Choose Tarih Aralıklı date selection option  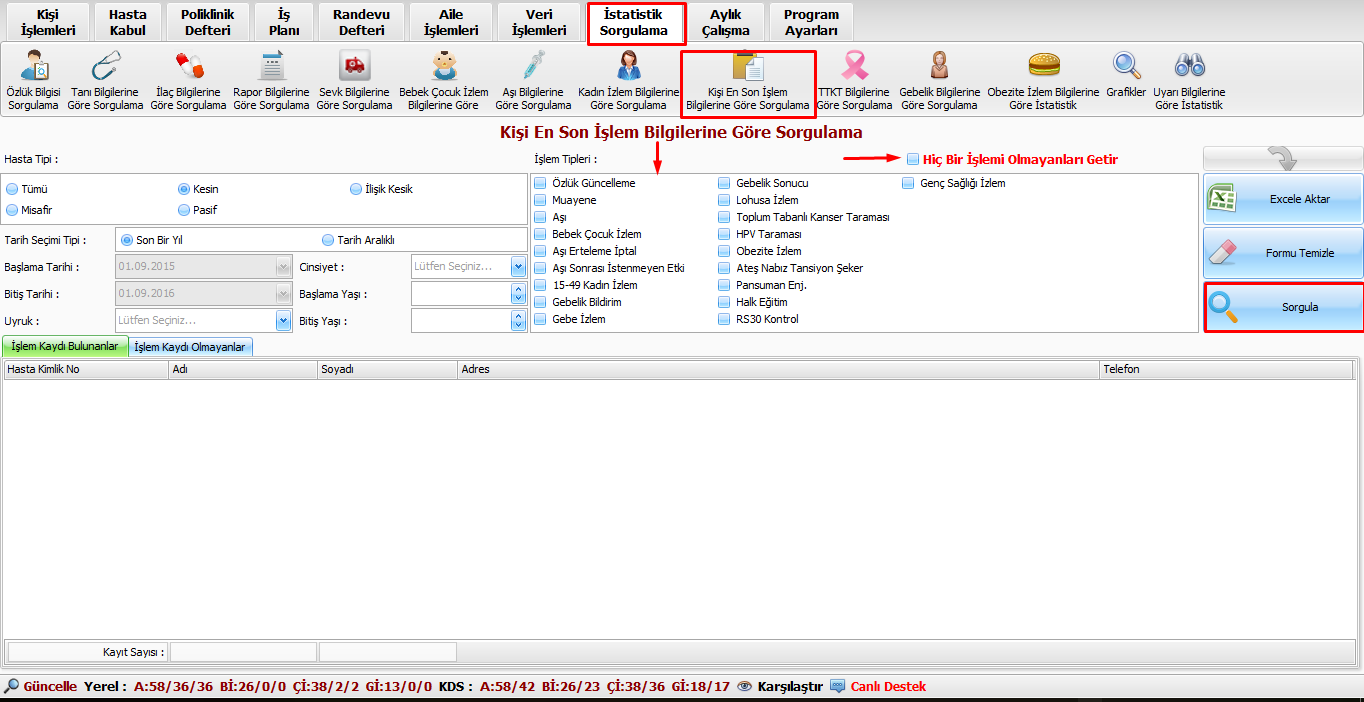328,240
